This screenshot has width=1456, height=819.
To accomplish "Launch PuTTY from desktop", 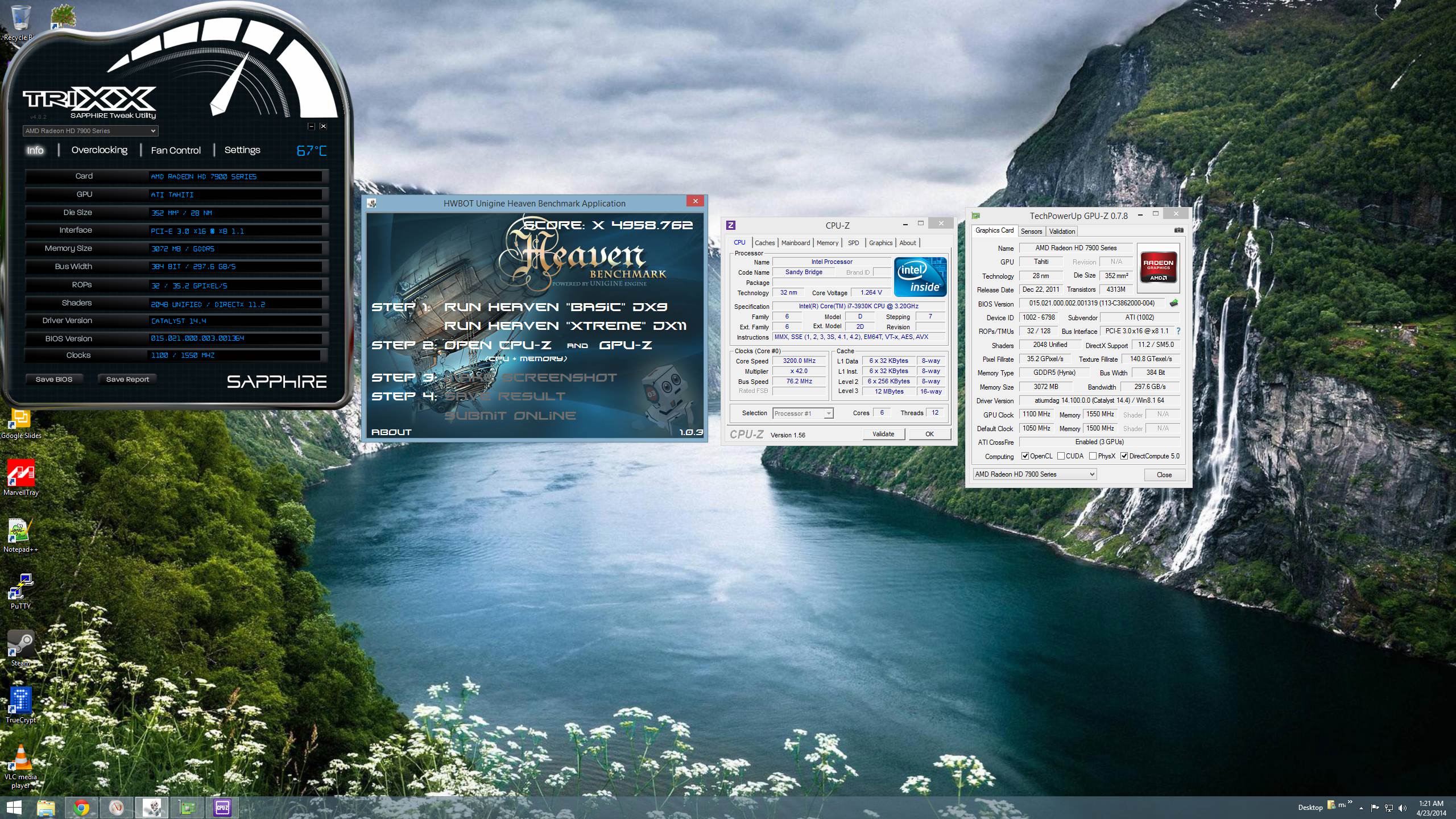I will point(21,592).
